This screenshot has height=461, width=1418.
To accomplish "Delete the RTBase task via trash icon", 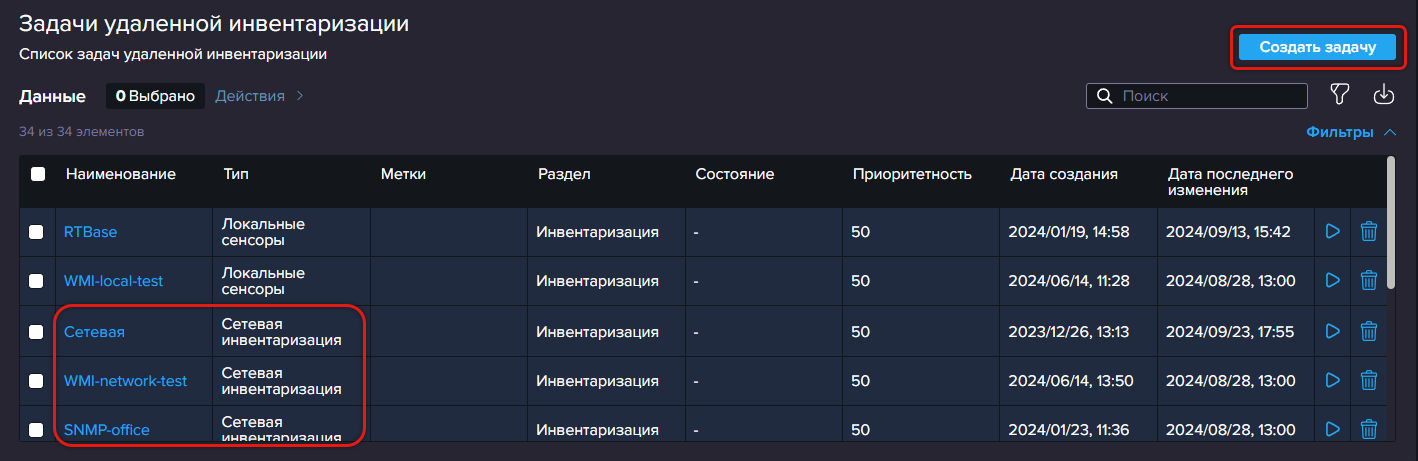I will coord(1369,232).
